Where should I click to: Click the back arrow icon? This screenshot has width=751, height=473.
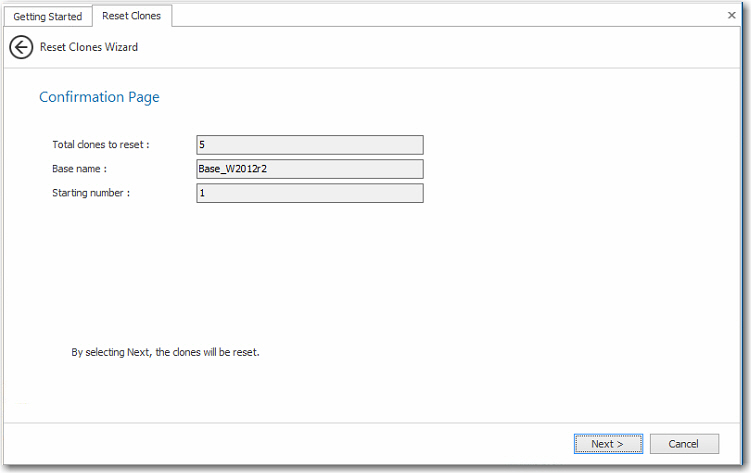tap(21, 47)
